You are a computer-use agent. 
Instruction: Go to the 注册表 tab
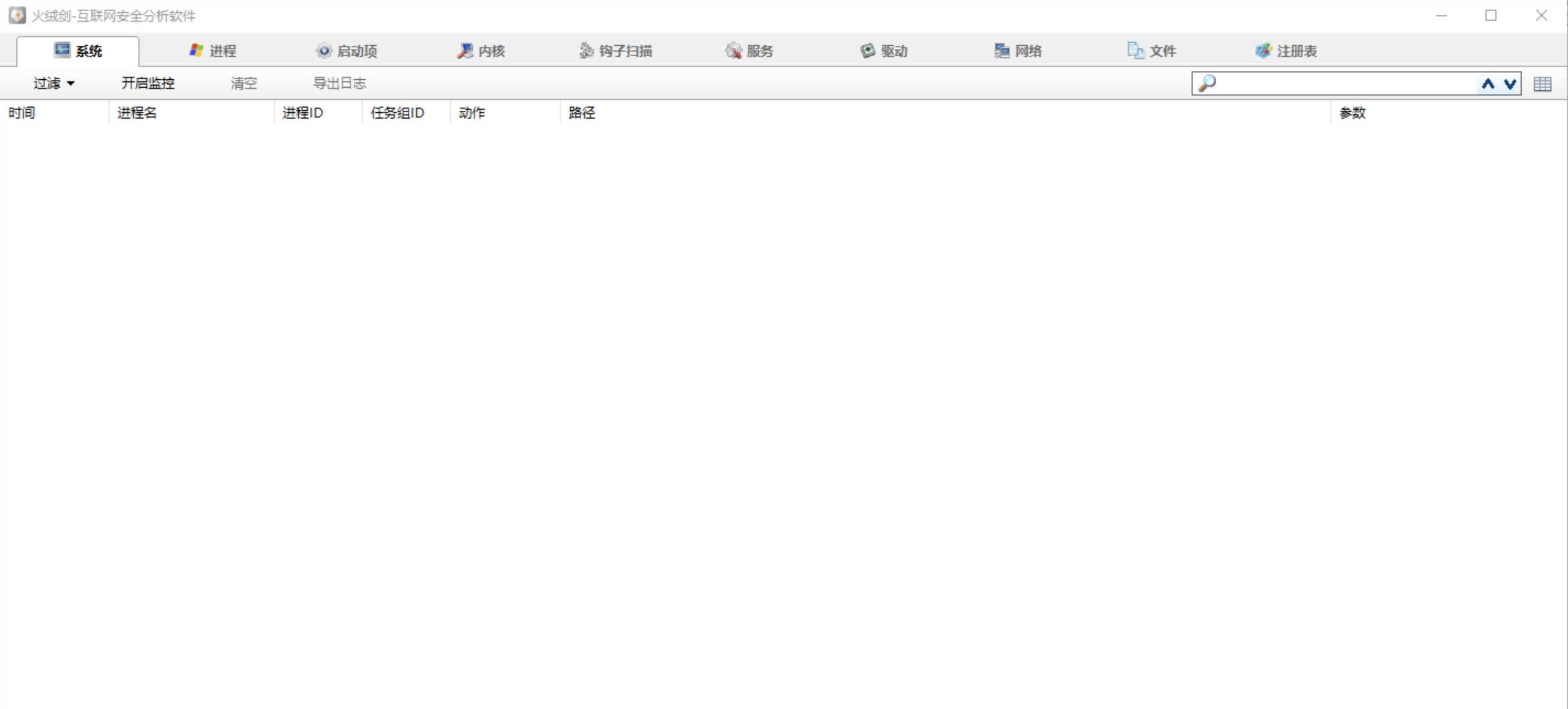(x=1286, y=51)
